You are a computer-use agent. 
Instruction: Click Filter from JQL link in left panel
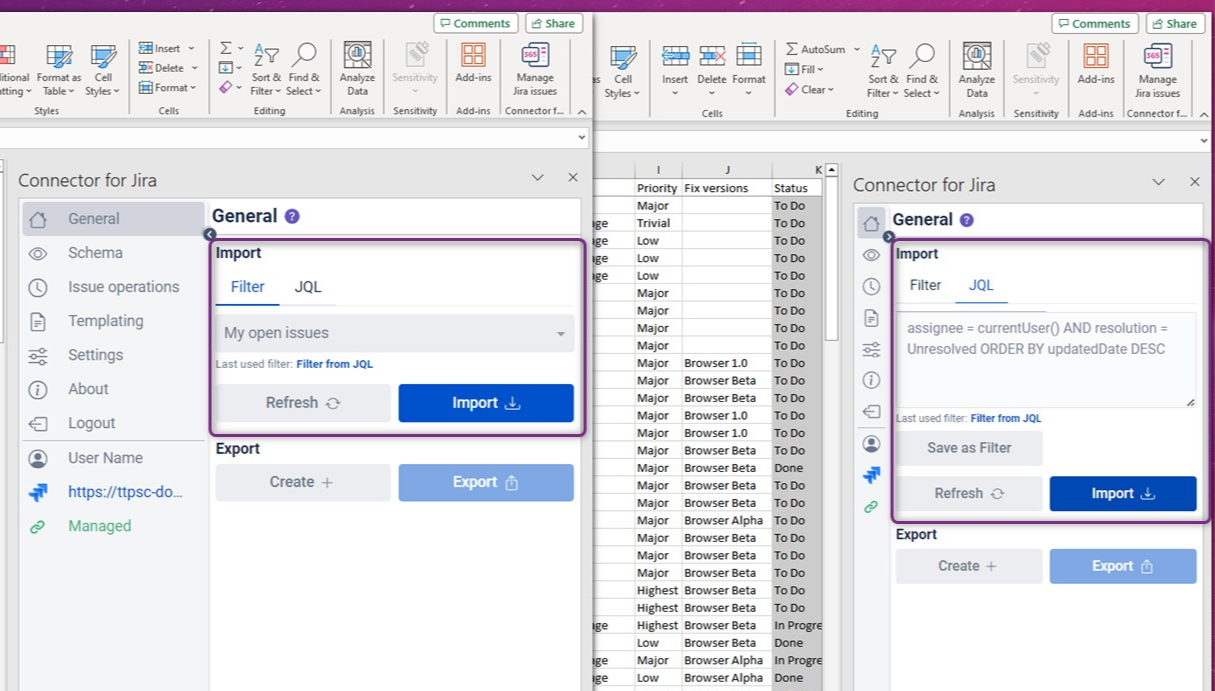tap(334, 364)
